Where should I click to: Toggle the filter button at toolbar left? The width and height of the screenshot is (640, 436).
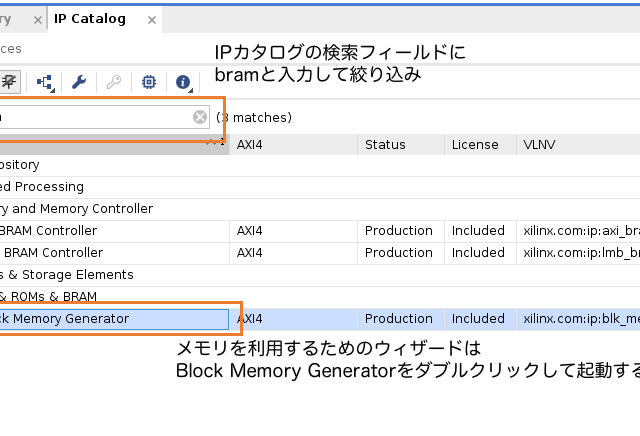click(x=10, y=83)
